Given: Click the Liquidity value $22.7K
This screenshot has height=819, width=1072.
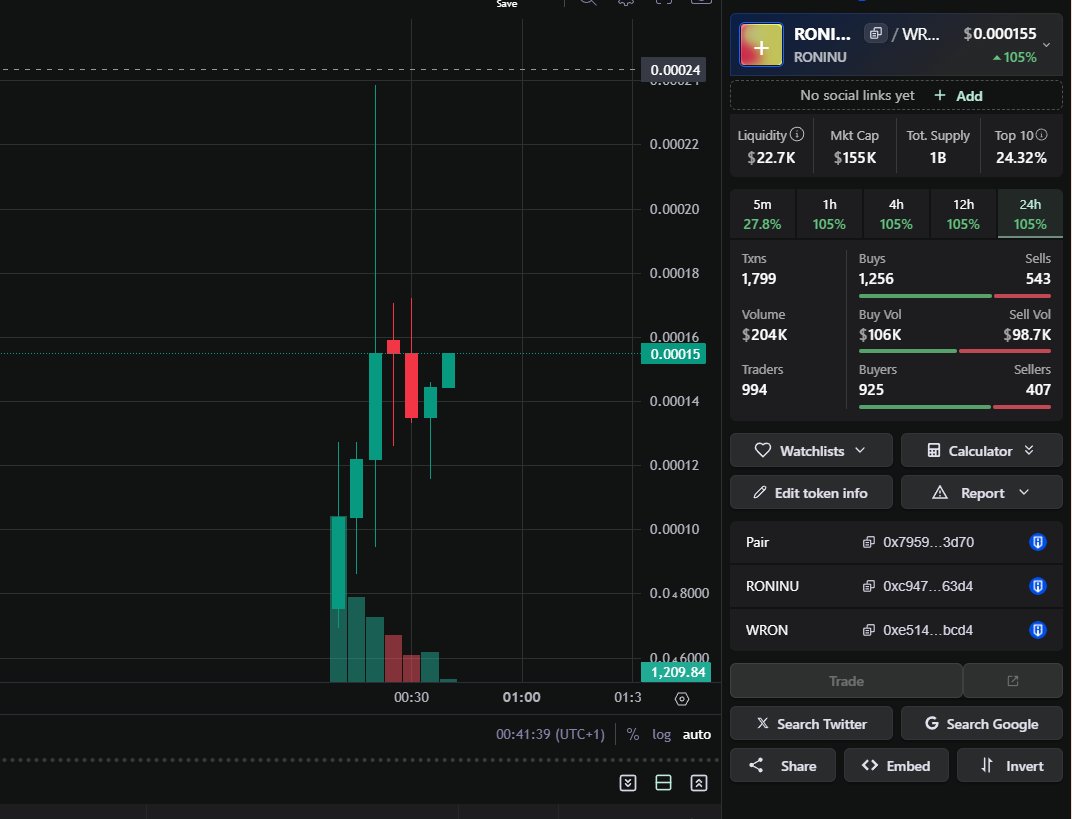Looking at the screenshot, I should pos(771,158).
